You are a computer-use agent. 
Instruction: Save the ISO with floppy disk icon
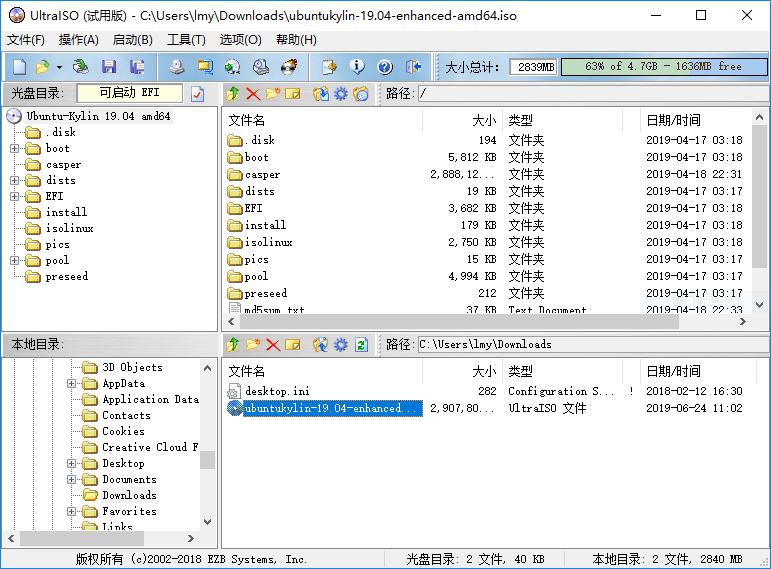(109, 67)
